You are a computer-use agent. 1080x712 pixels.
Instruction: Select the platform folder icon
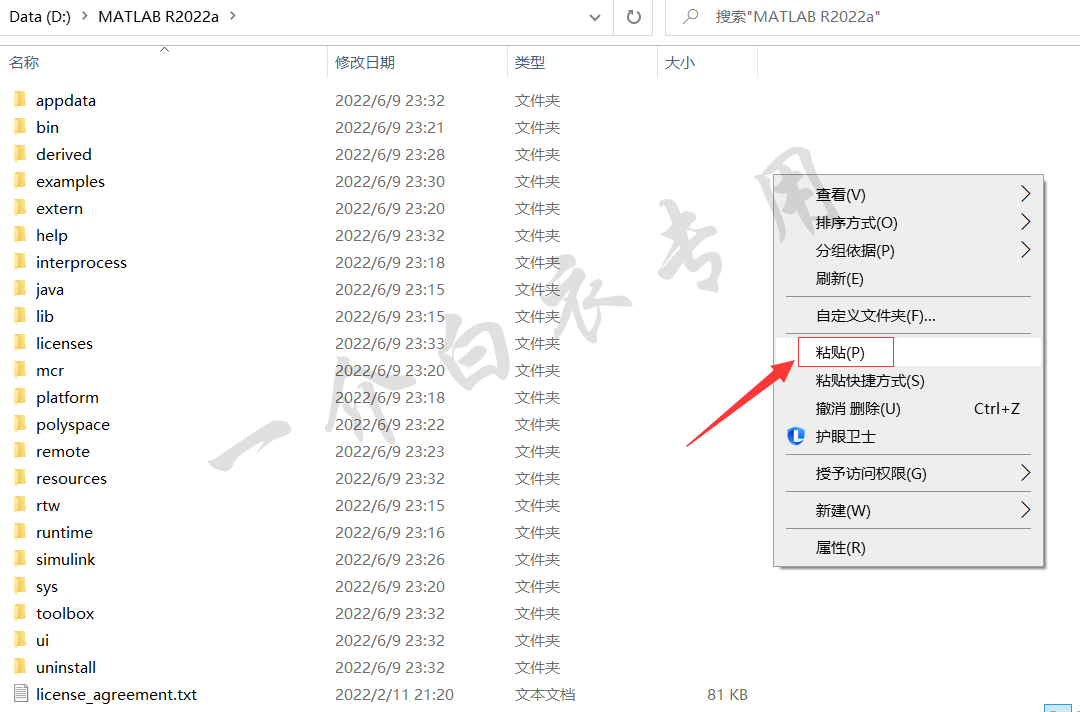coord(20,397)
